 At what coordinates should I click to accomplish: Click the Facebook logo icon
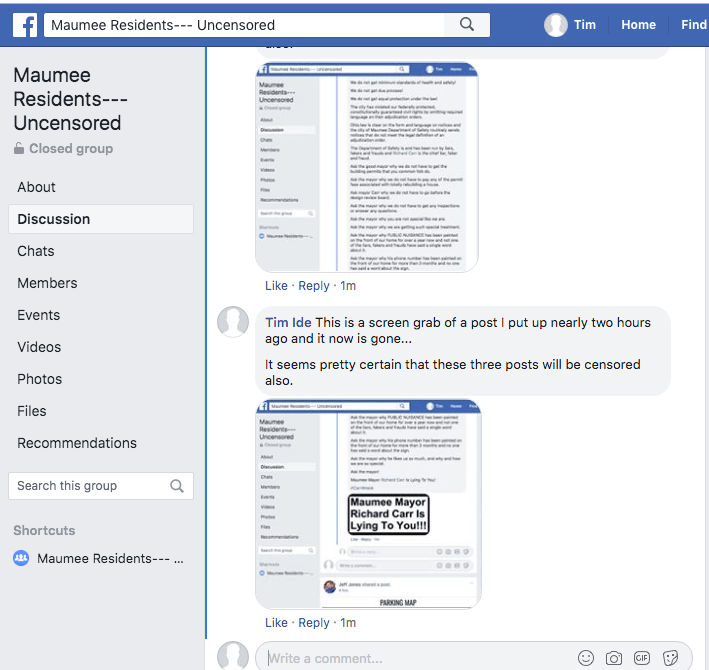click(x=25, y=25)
